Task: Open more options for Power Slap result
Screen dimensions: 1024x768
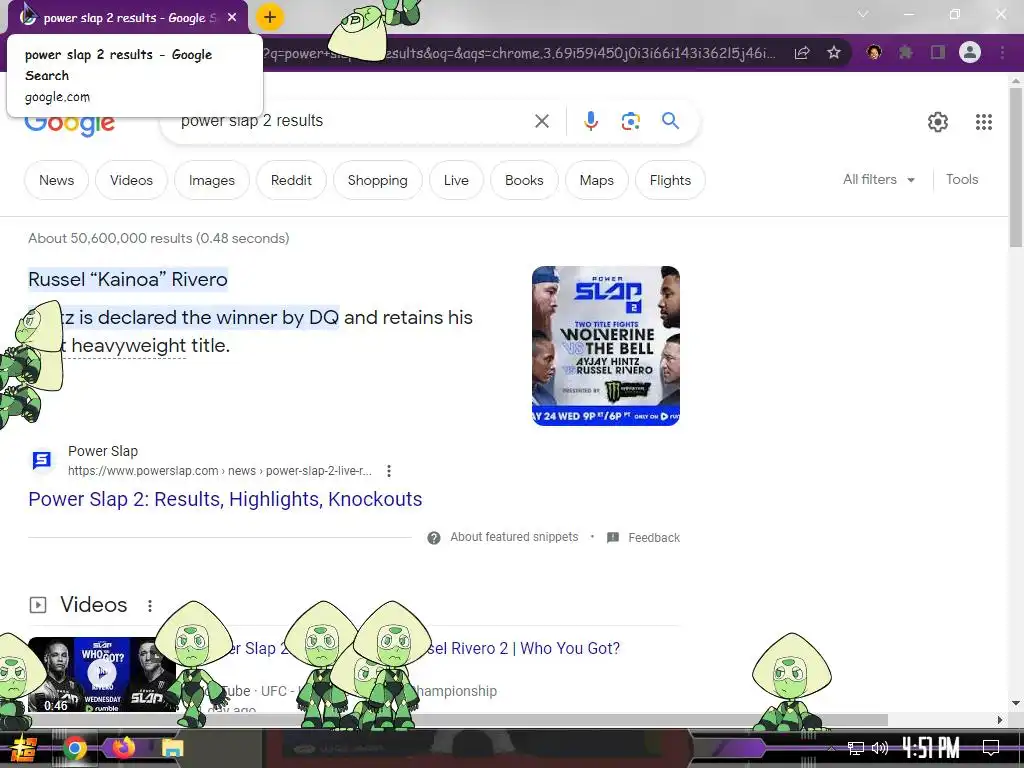Action: coord(389,471)
